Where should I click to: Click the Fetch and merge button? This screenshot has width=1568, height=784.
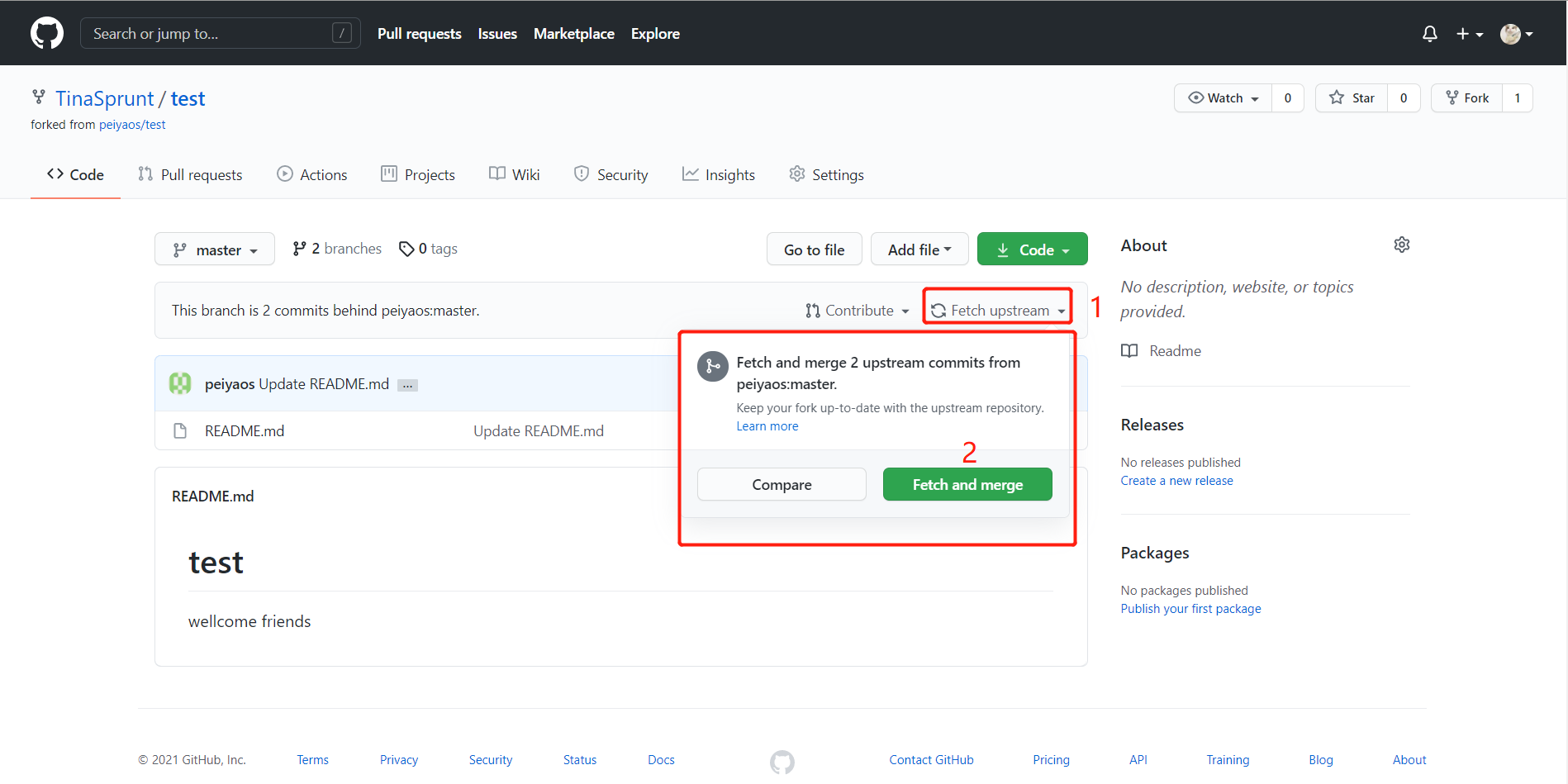967,484
